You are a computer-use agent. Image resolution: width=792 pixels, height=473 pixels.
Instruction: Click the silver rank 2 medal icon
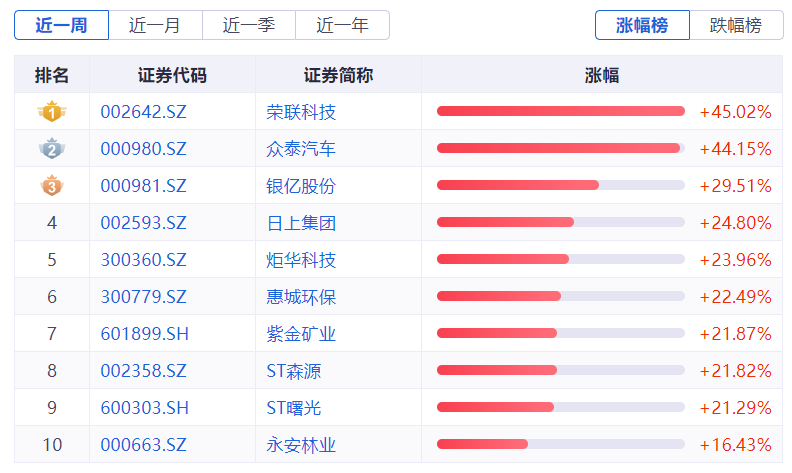tap(52, 149)
